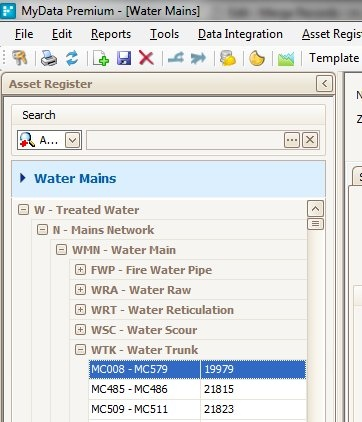Viewport: 362px width, 422px height.
Task: Click the blue refresh arrows icon
Action: (x=72, y=58)
